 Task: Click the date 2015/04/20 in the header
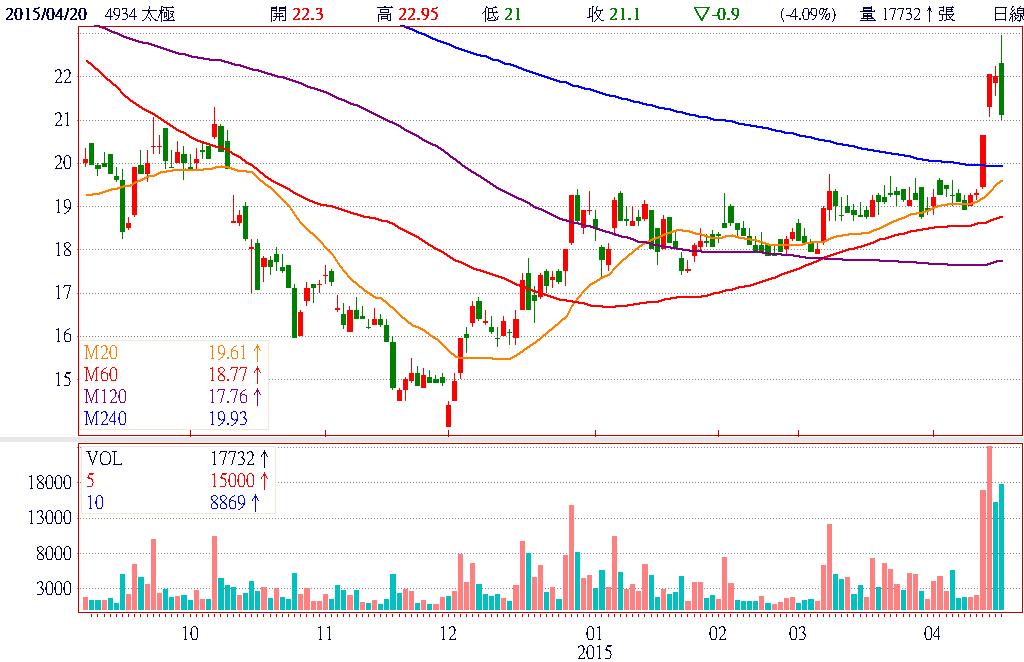(45, 14)
